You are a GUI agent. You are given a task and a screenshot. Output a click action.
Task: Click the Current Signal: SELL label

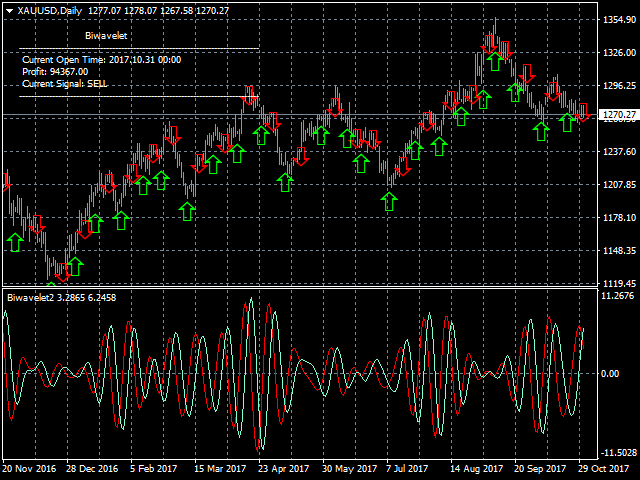65,84
